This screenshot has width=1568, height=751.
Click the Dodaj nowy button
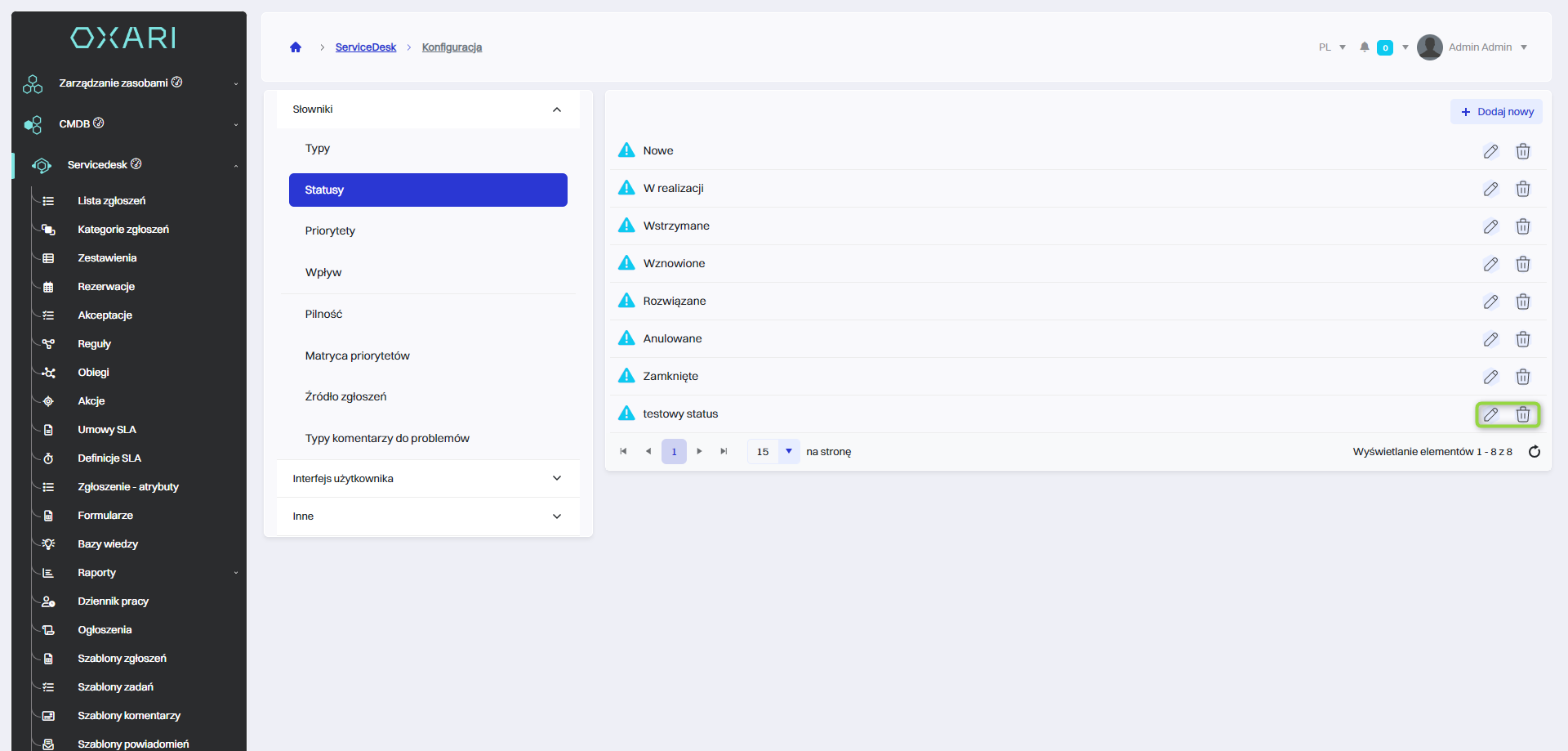point(1496,112)
